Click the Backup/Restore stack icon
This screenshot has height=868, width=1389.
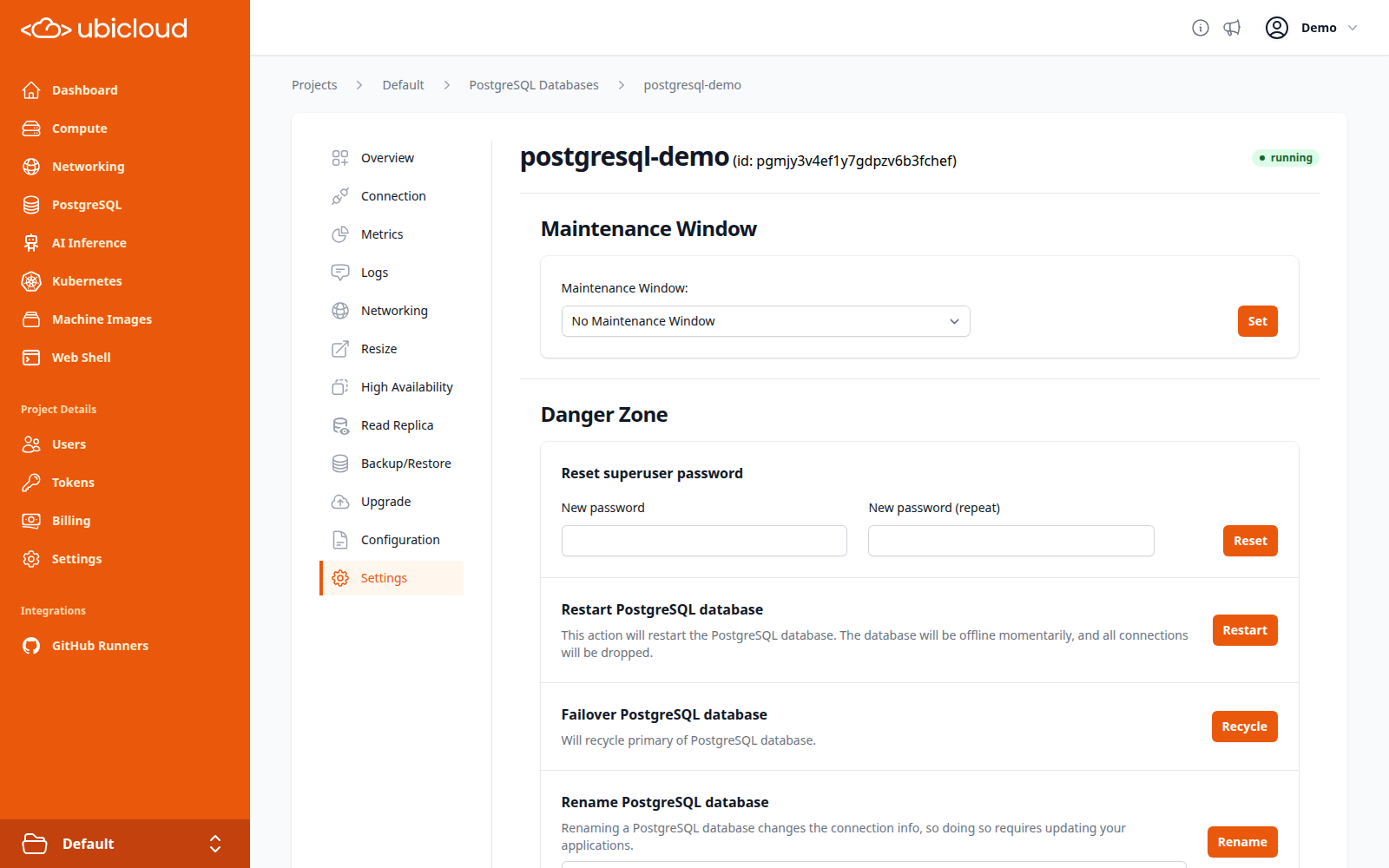(340, 464)
